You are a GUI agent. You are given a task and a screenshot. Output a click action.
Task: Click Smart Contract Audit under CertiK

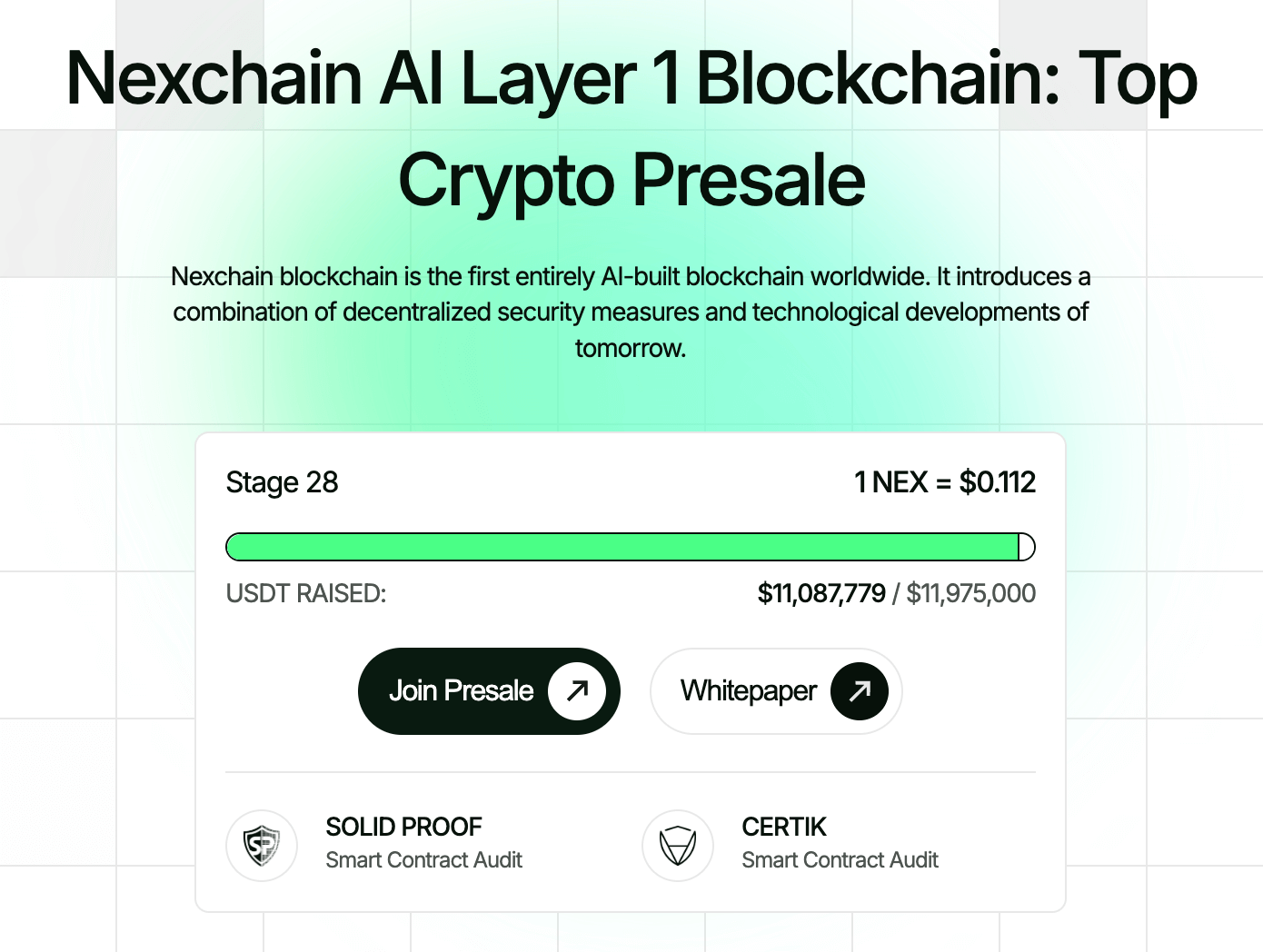tap(840, 860)
